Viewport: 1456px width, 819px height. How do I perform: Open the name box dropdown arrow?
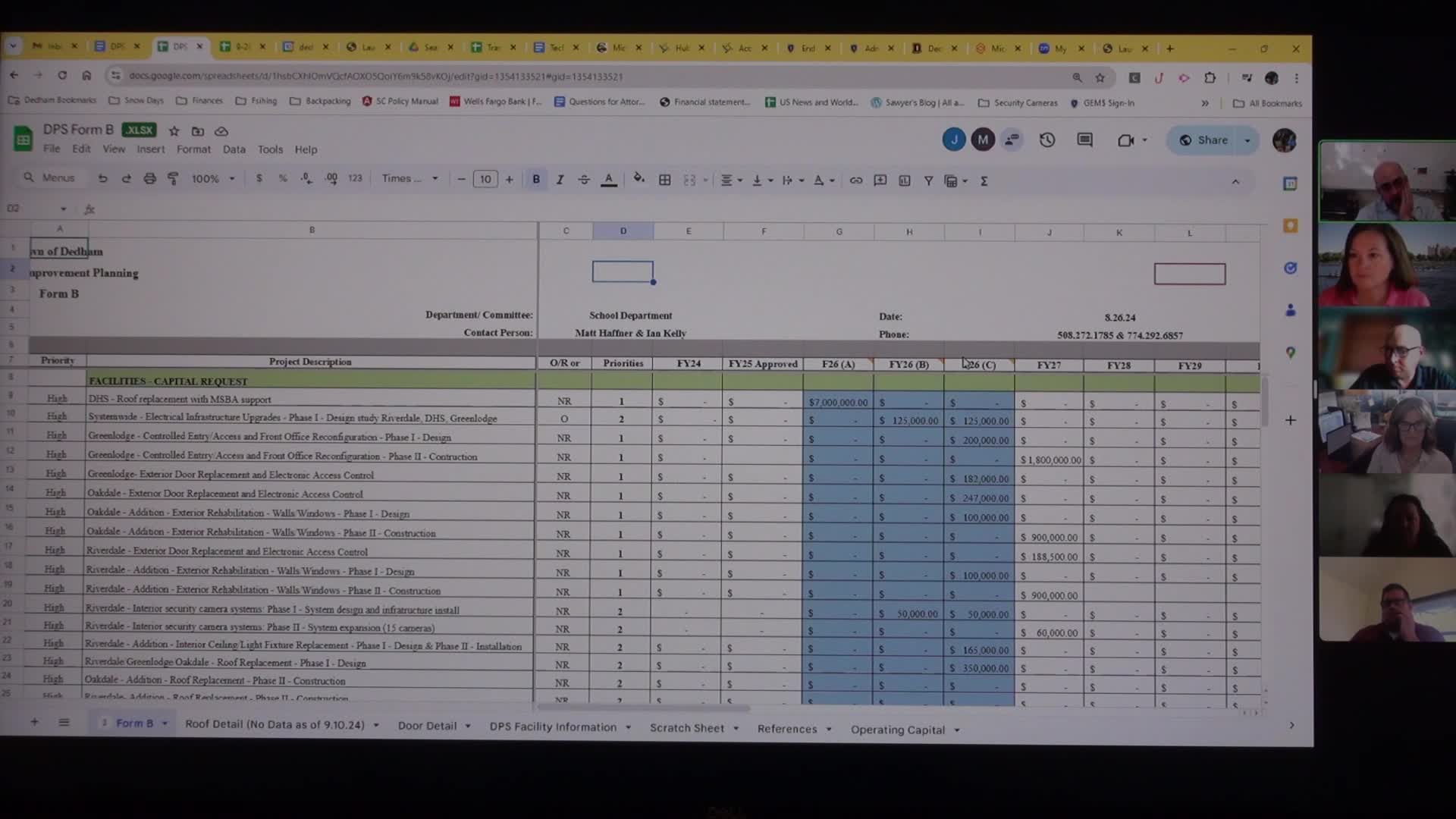[x=64, y=209]
